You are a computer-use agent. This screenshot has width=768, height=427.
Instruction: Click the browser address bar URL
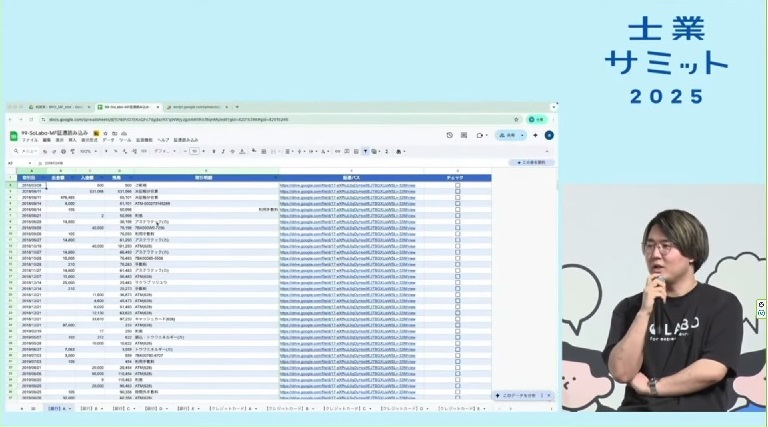(x=150, y=118)
